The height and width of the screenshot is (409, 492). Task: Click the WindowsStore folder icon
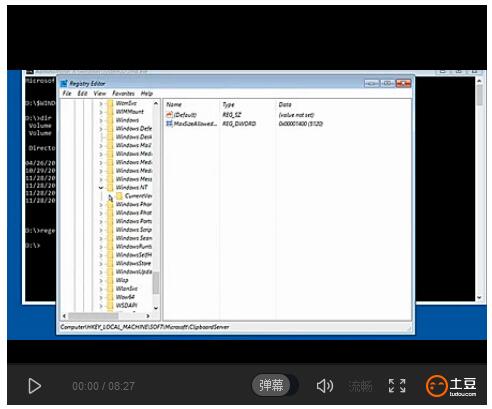coord(110,263)
